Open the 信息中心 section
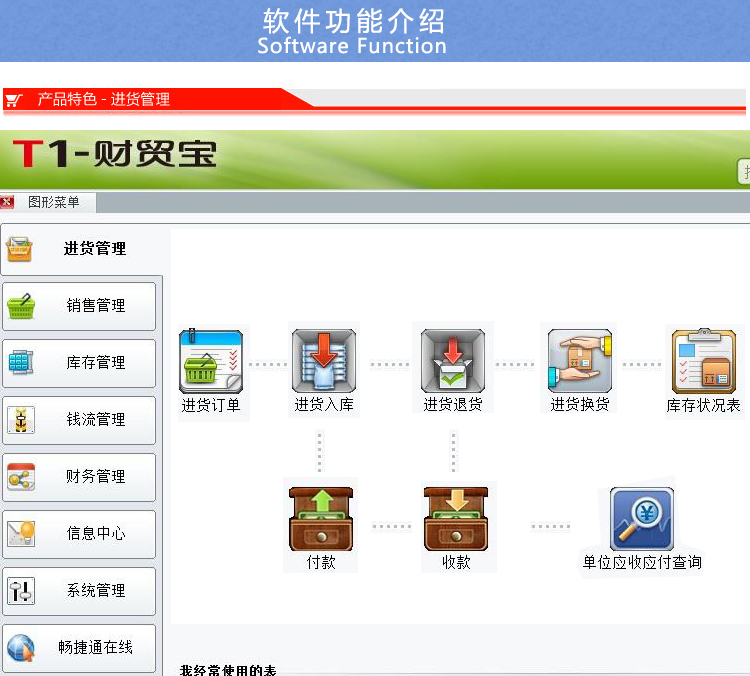This screenshot has width=750, height=676. 79,534
